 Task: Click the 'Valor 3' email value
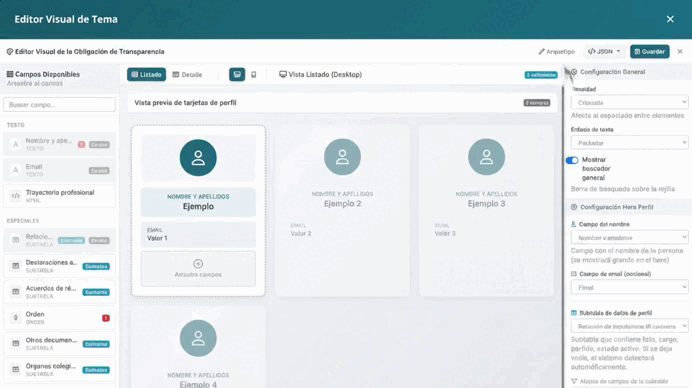click(445, 234)
